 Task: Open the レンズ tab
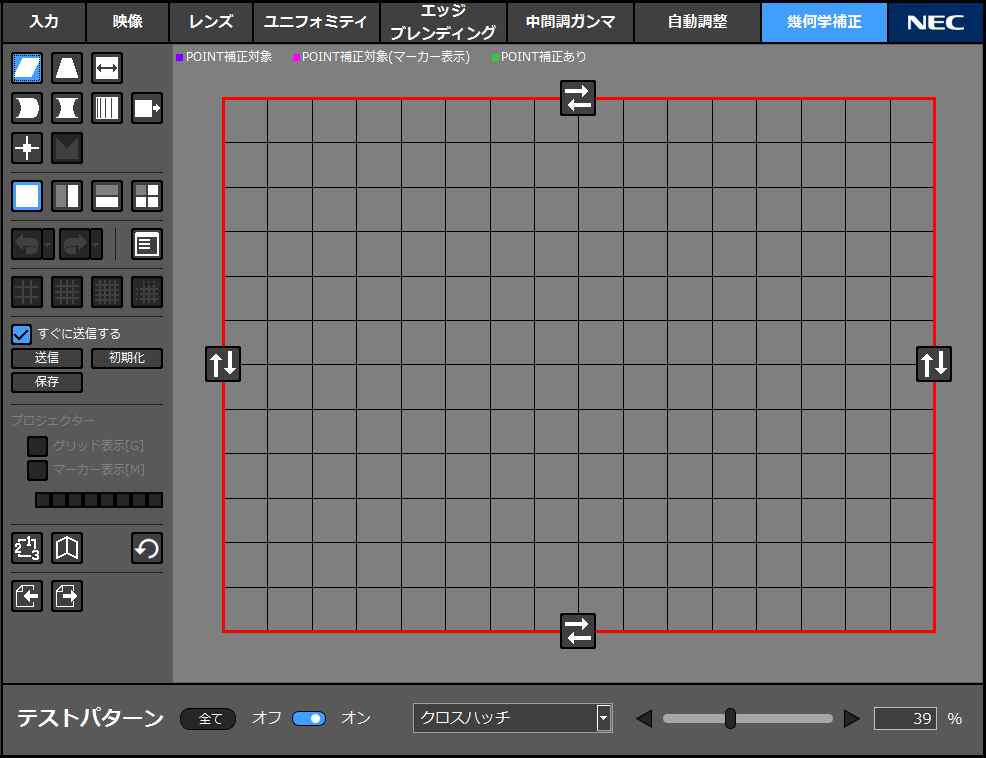click(x=210, y=21)
